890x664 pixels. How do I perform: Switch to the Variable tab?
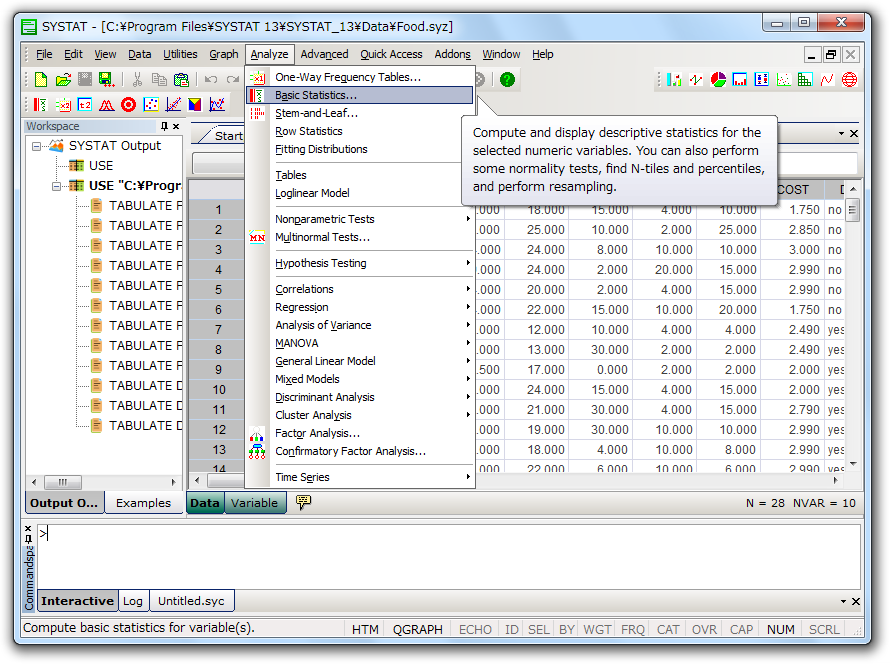[254, 503]
